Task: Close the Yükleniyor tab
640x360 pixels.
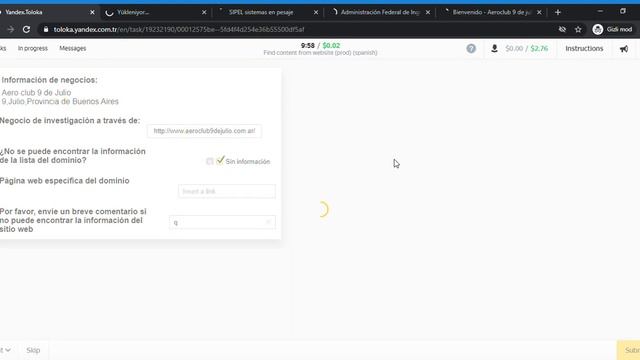Action: pos(204,12)
